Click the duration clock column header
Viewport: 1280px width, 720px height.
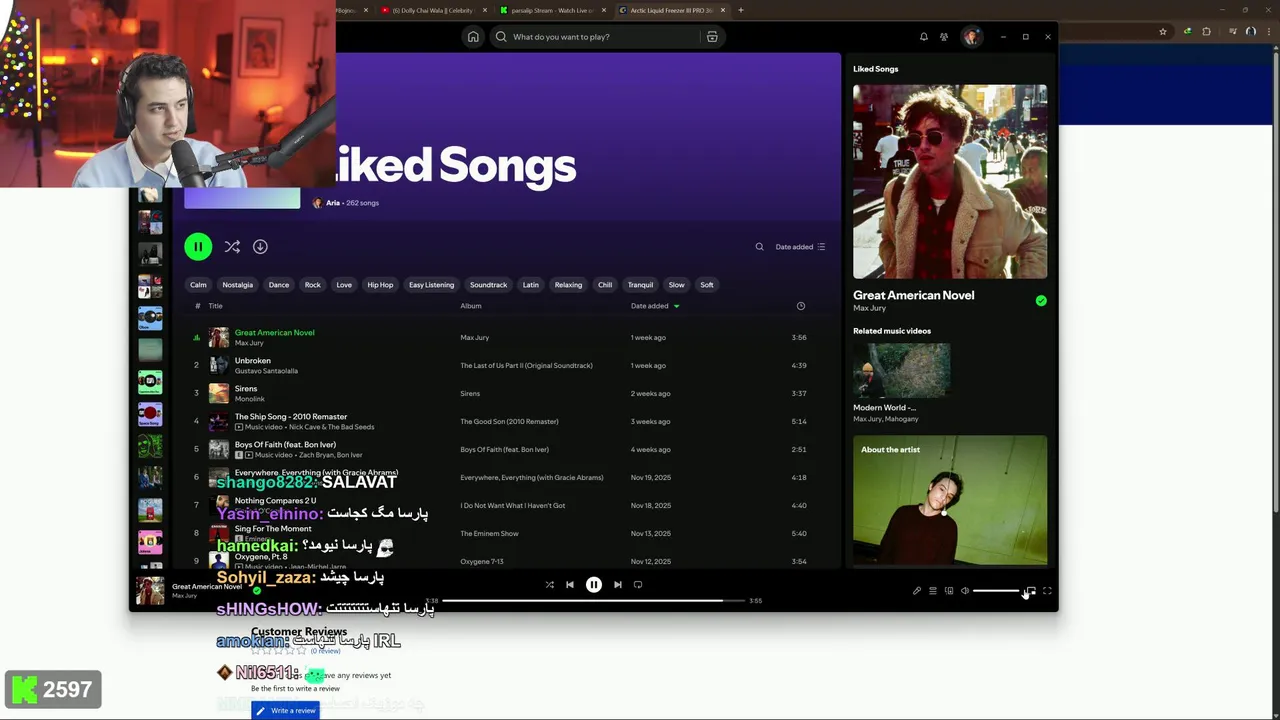pos(800,306)
